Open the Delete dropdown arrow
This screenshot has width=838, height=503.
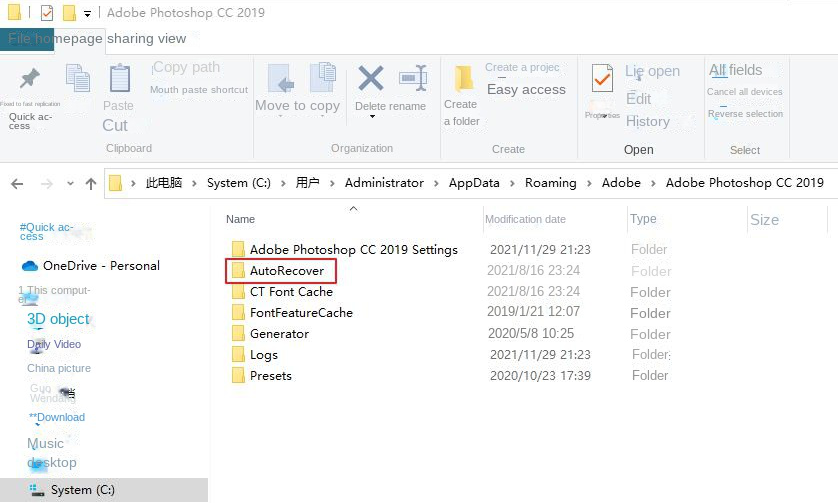[x=371, y=117]
